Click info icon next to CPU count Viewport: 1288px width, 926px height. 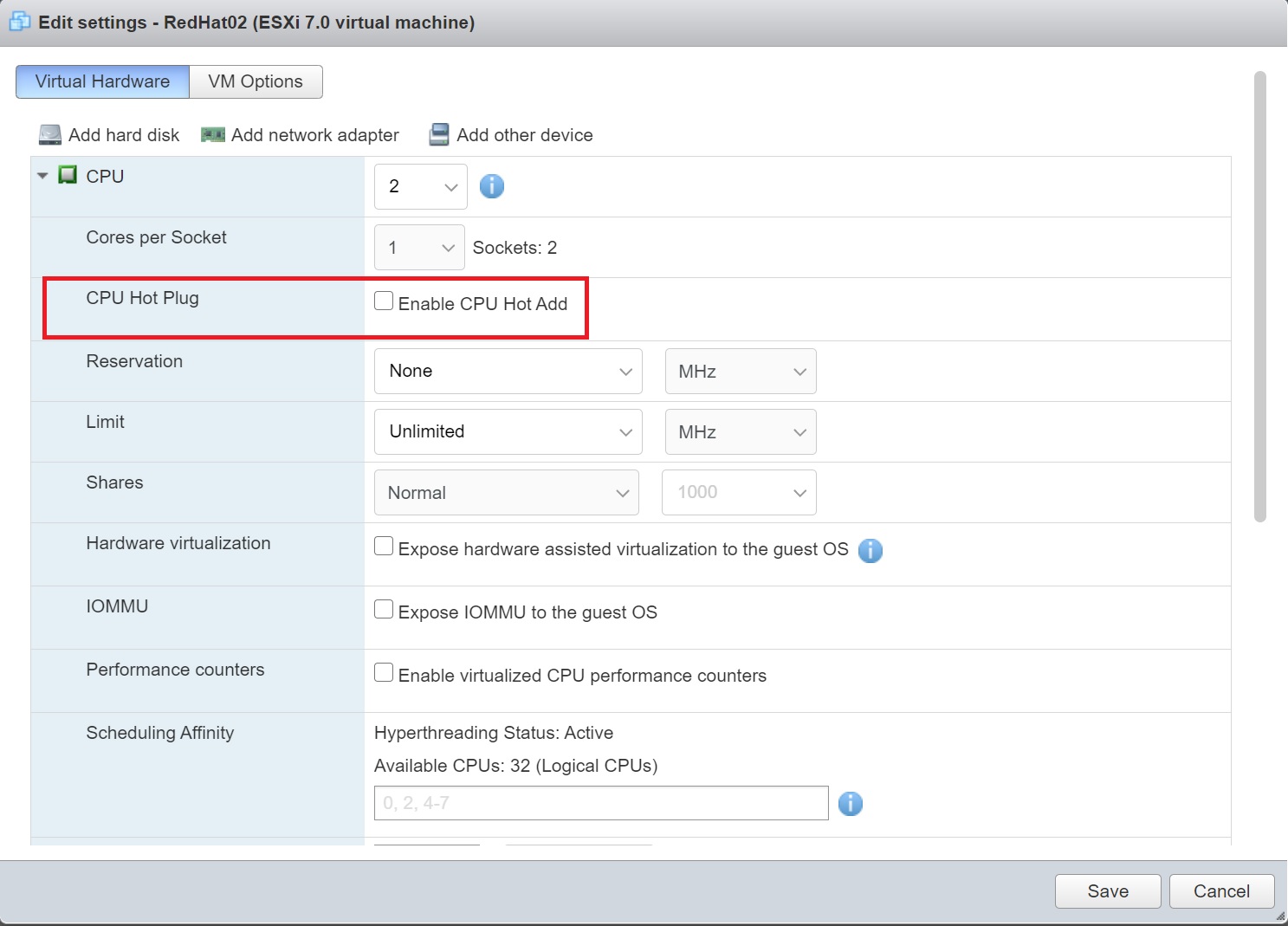tap(492, 186)
